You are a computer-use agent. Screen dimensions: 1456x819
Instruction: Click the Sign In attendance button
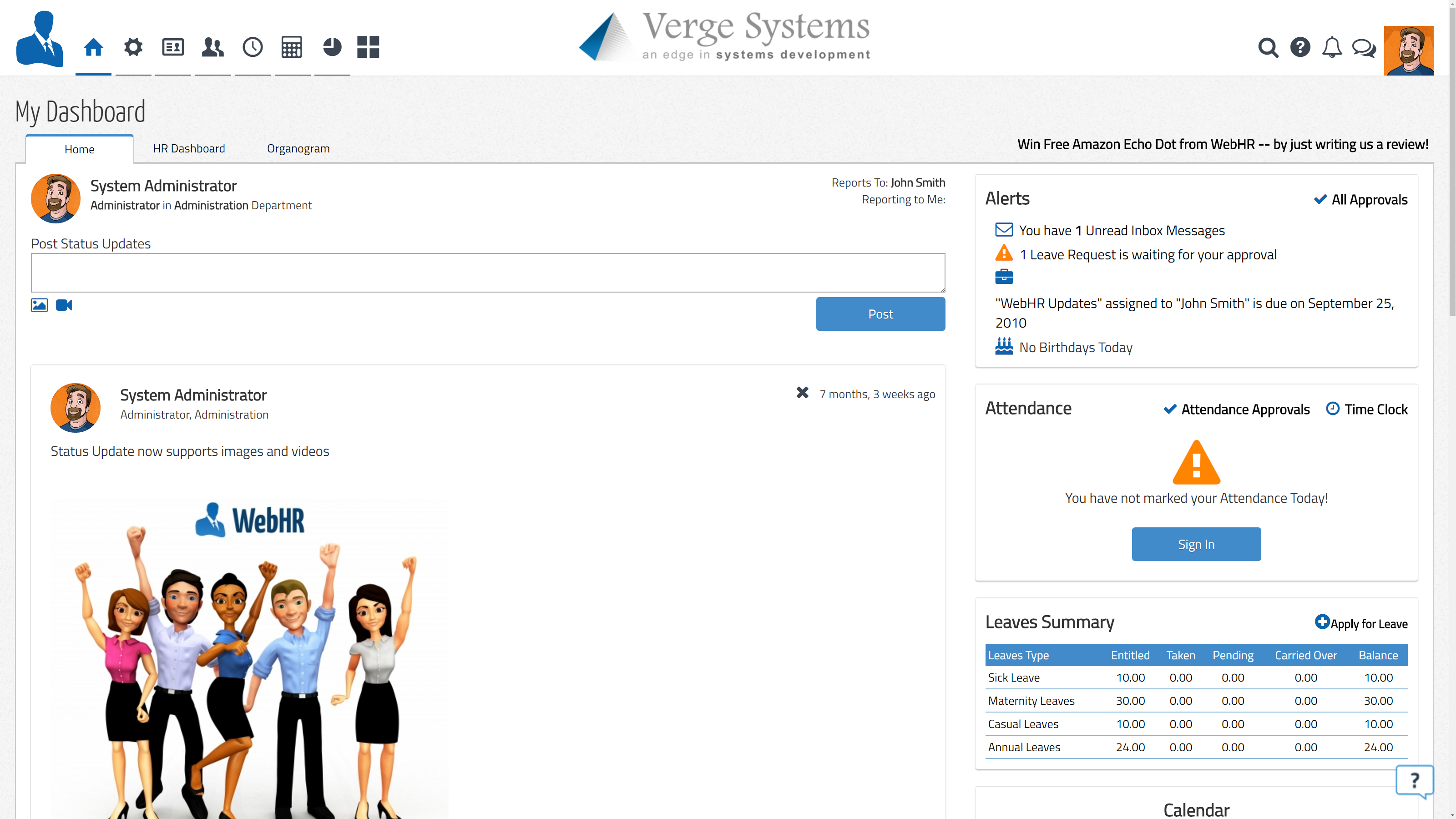tap(1196, 544)
